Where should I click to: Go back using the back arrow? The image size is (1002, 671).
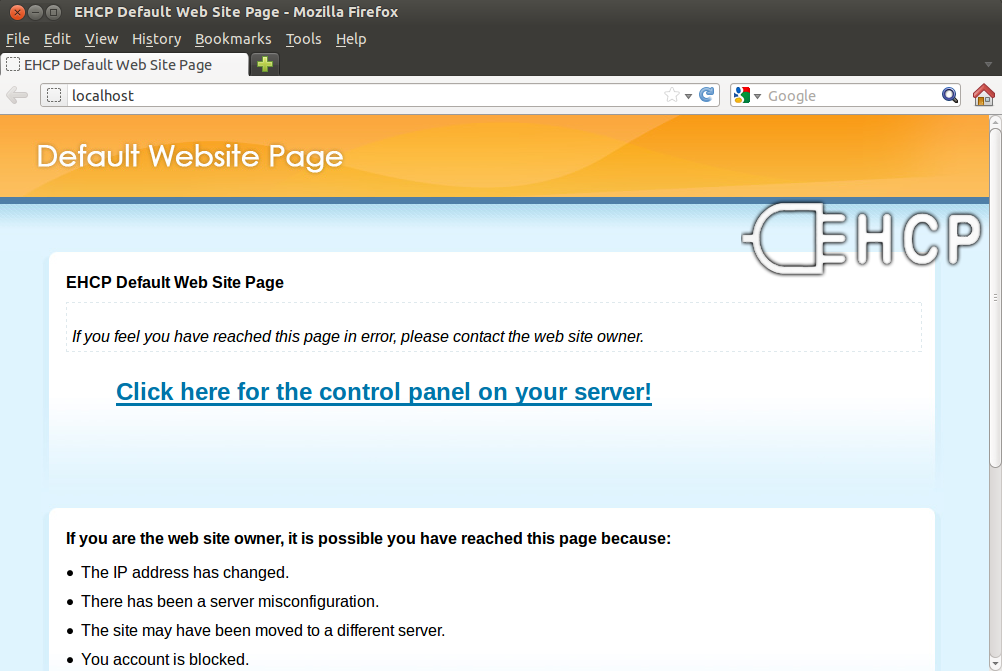pyautogui.click(x=17, y=96)
